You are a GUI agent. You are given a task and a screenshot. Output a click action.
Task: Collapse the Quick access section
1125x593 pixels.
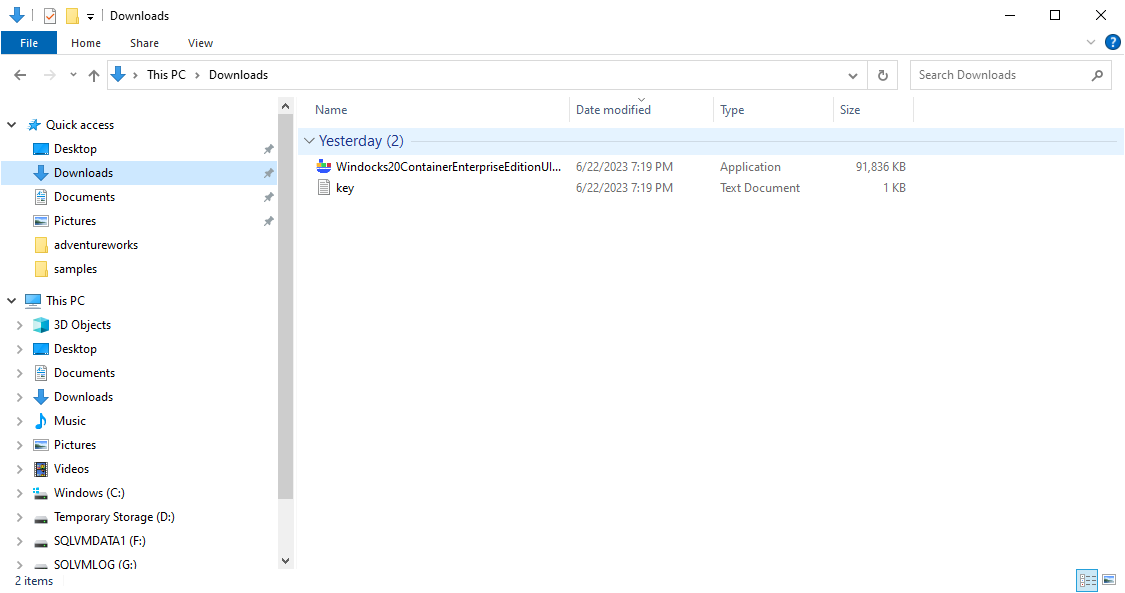point(11,124)
